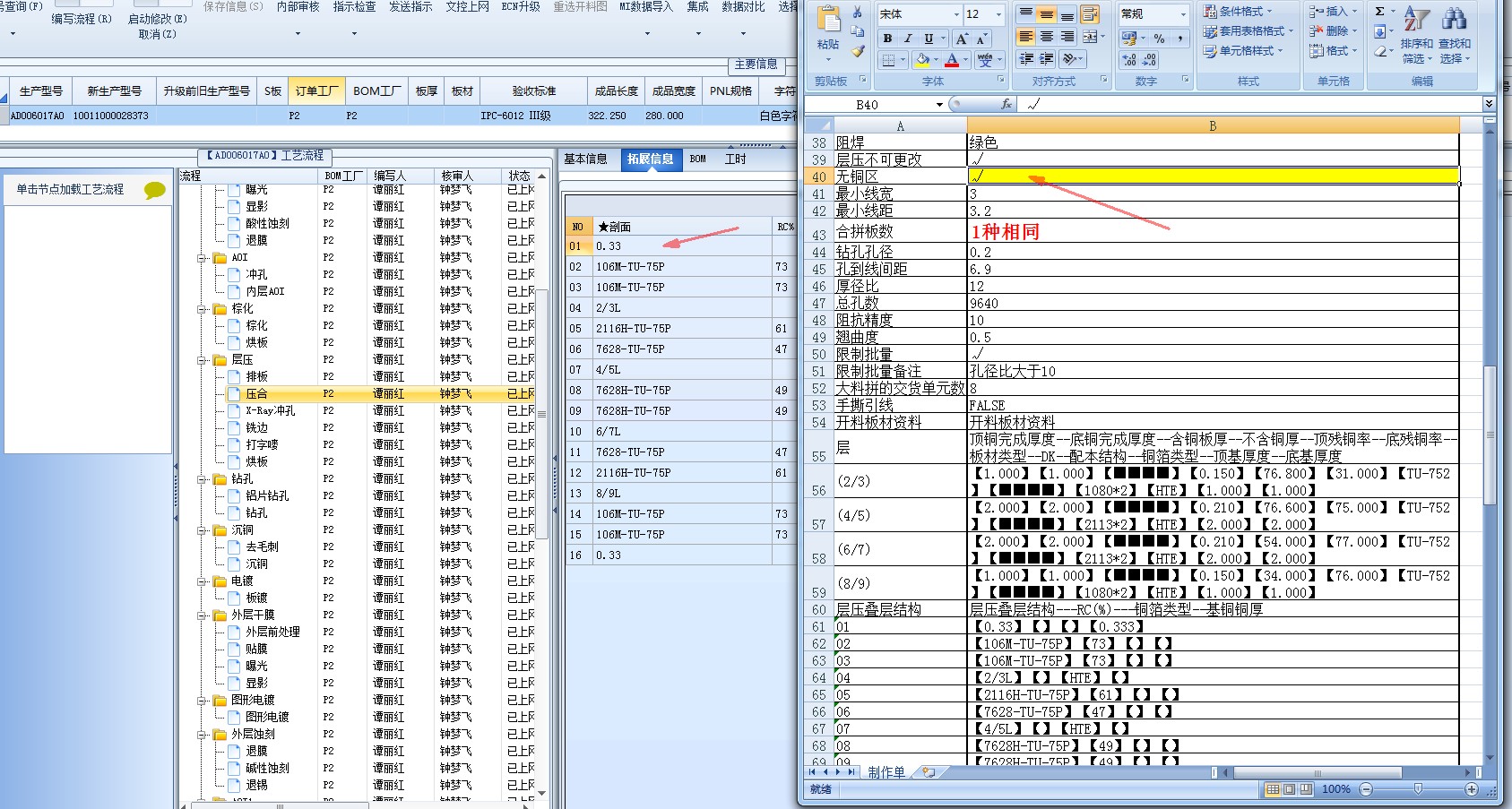This screenshot has width=1512, height=809.
Task: Click the cell Borders icon
Action: click(888, 60)
